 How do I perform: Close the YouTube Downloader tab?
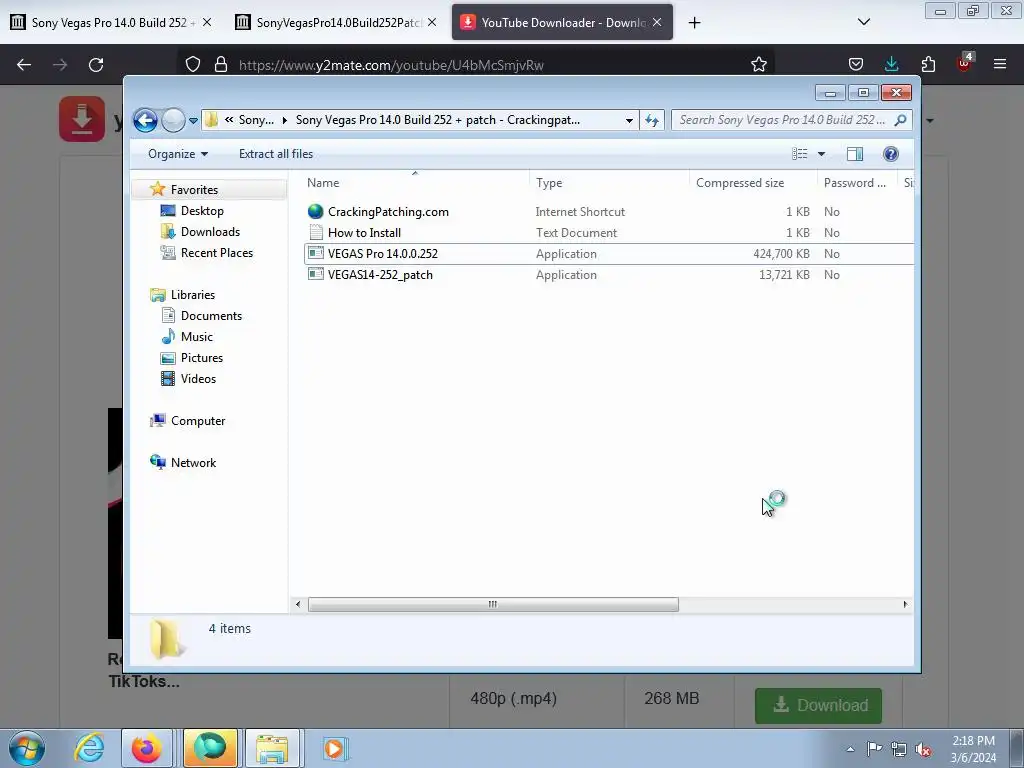[657, 22]
